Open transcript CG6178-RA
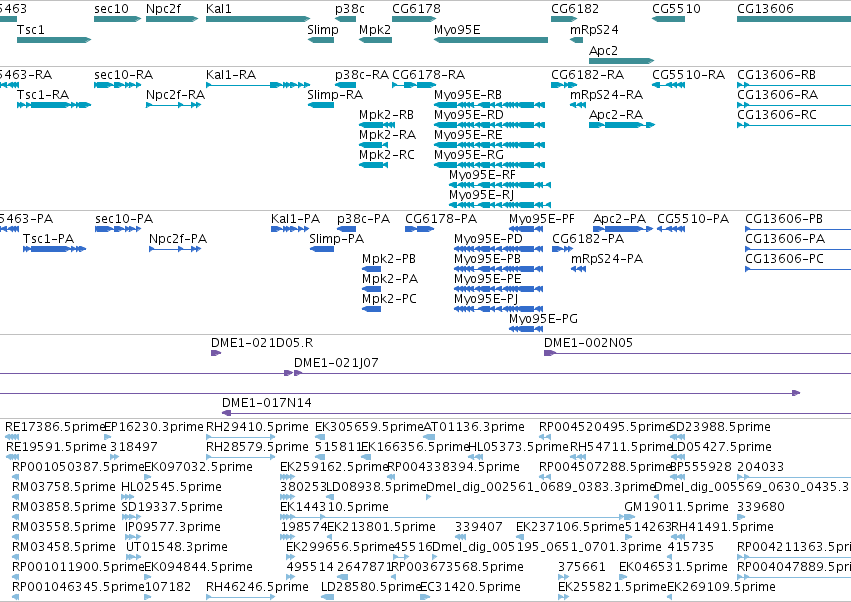The height and width of the screenshot is (602, 851). (414, 85)
